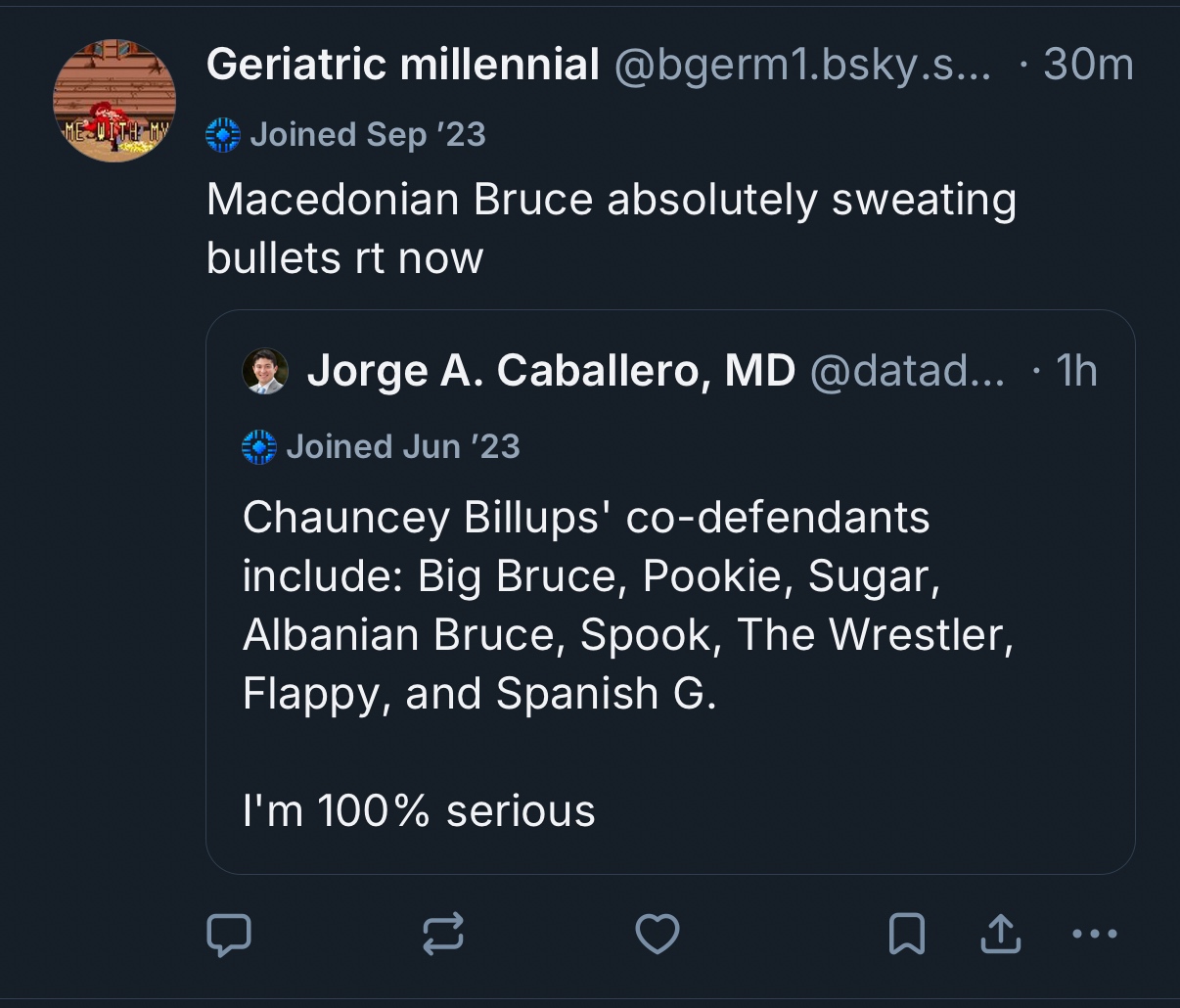Click the @bgerm1.bsky.s... handle
The image size is (1180, 1008).
click(x=802, y=66)
